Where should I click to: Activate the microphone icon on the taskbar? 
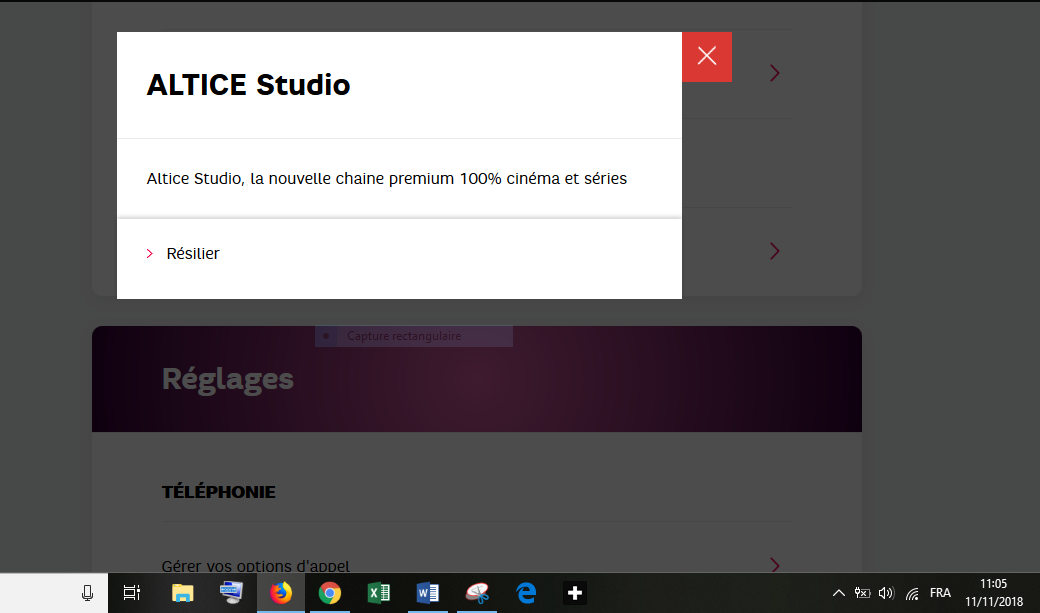[x=87, y=592]
